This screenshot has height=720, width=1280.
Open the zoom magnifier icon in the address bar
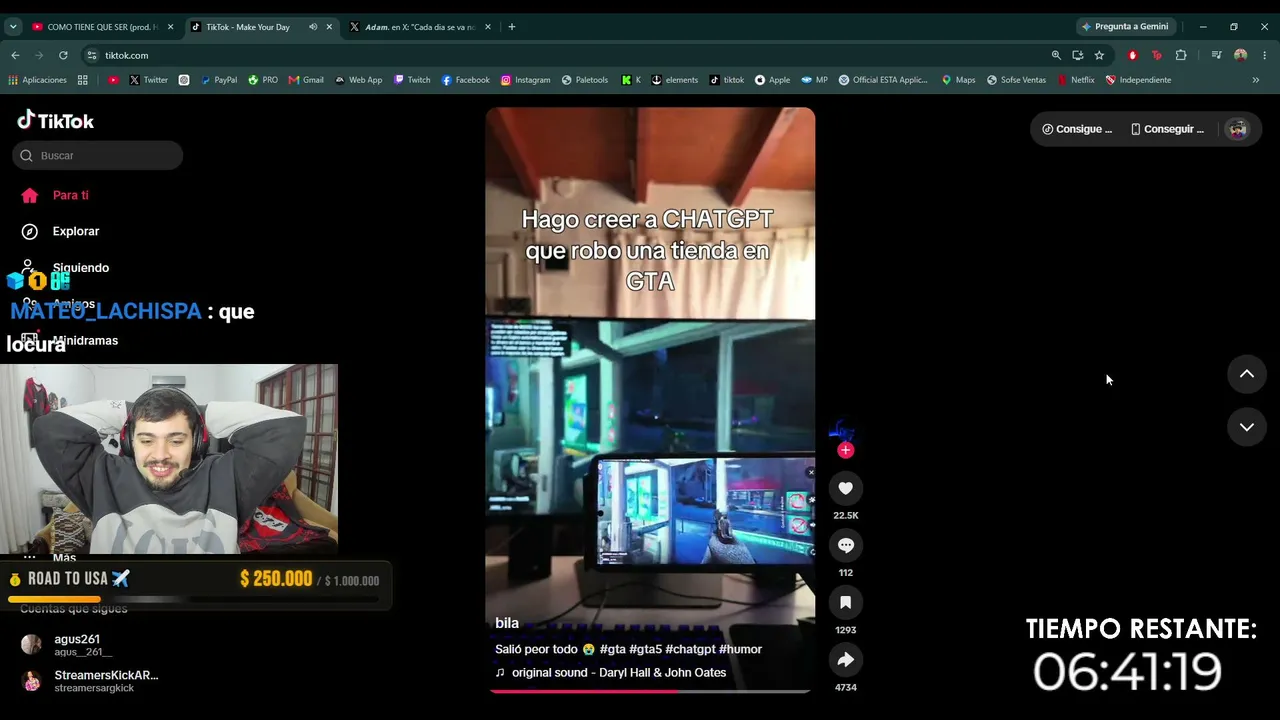pyautogui.click(x=1056, y=55)
